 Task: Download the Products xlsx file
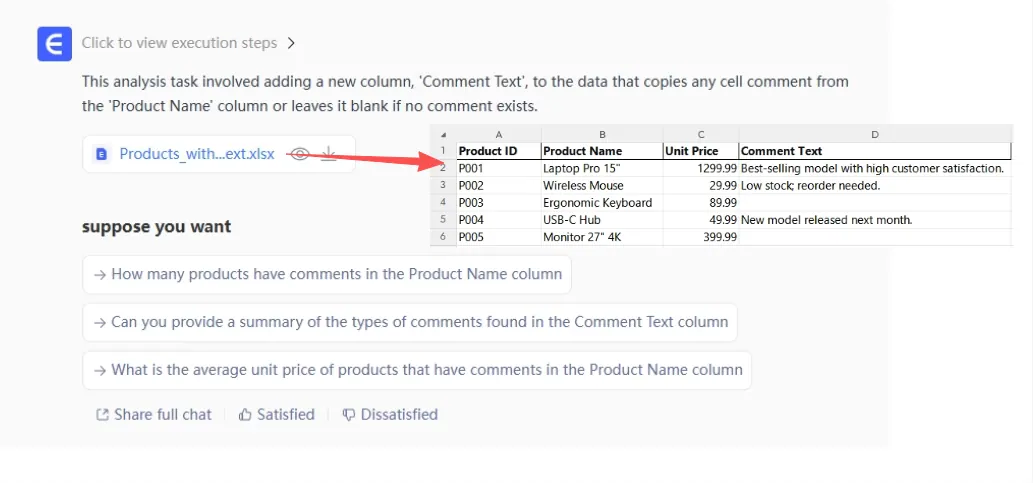coord(328,154)
